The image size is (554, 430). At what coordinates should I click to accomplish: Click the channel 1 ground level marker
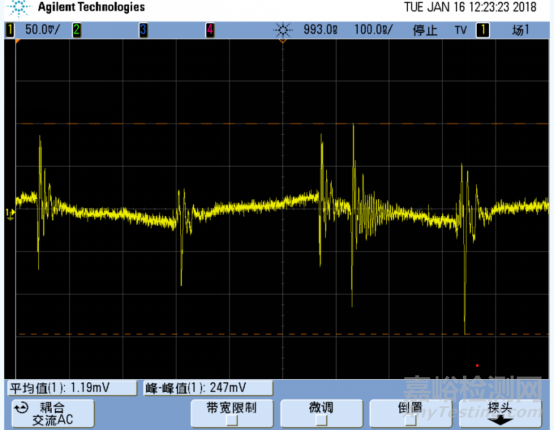pos(10,213)
